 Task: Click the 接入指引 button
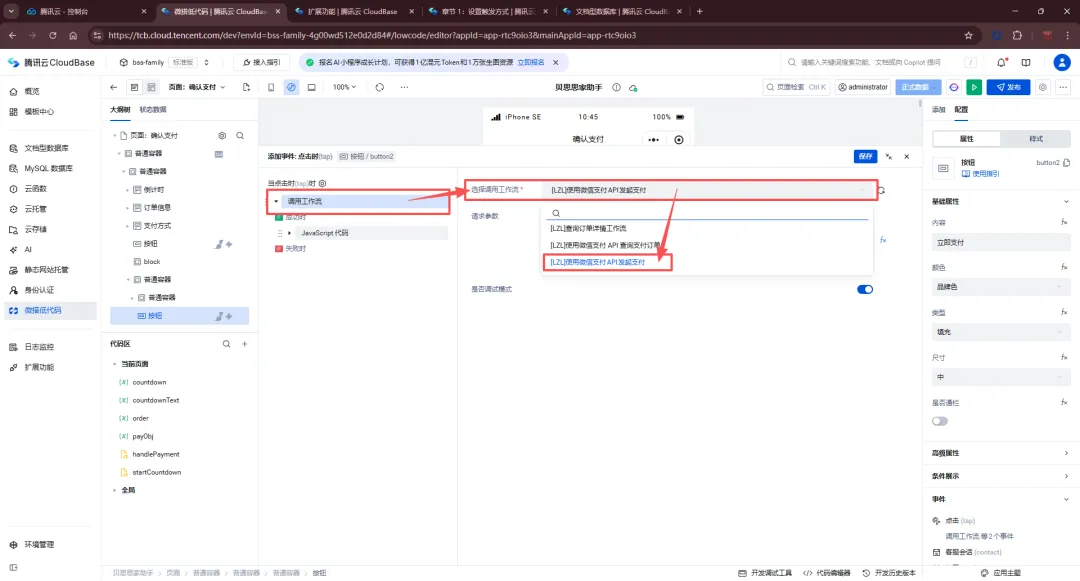click(262, 62)
